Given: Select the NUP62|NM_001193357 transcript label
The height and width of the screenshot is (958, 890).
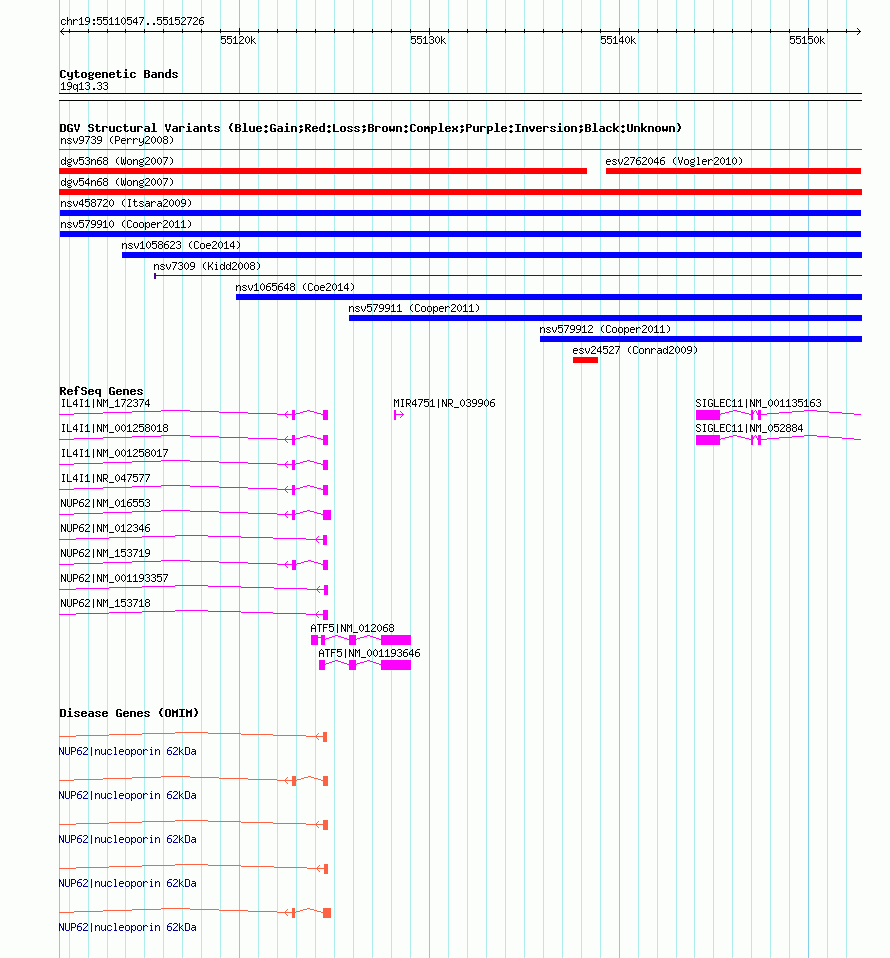Looking at the screenshot, I should click(x=114, y=579).
